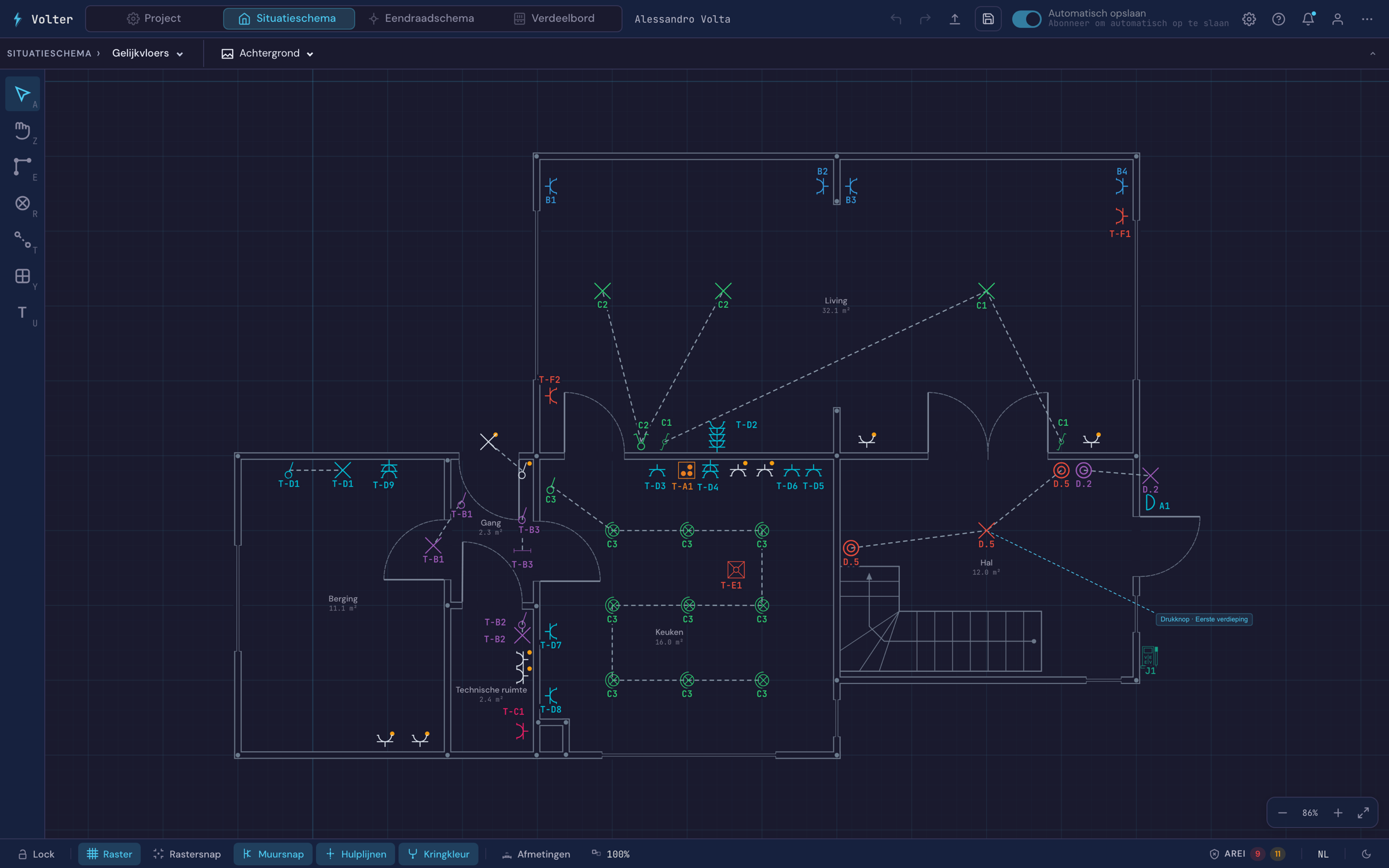Click the redo arrow
Screen dimensions: 1389x868
pos(925,19)
